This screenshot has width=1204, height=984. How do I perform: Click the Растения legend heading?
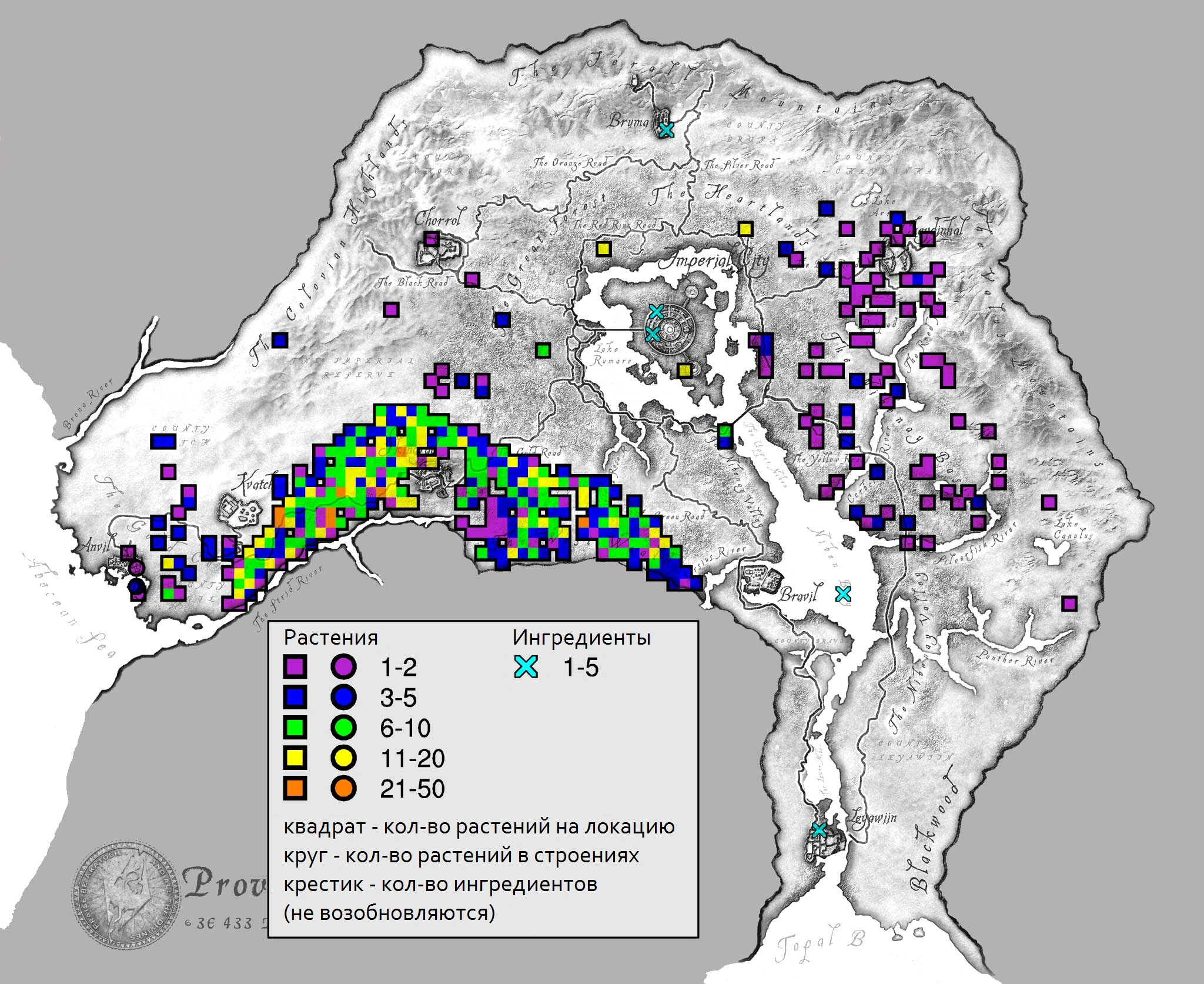pyautogui.click(x=331, y=638)
